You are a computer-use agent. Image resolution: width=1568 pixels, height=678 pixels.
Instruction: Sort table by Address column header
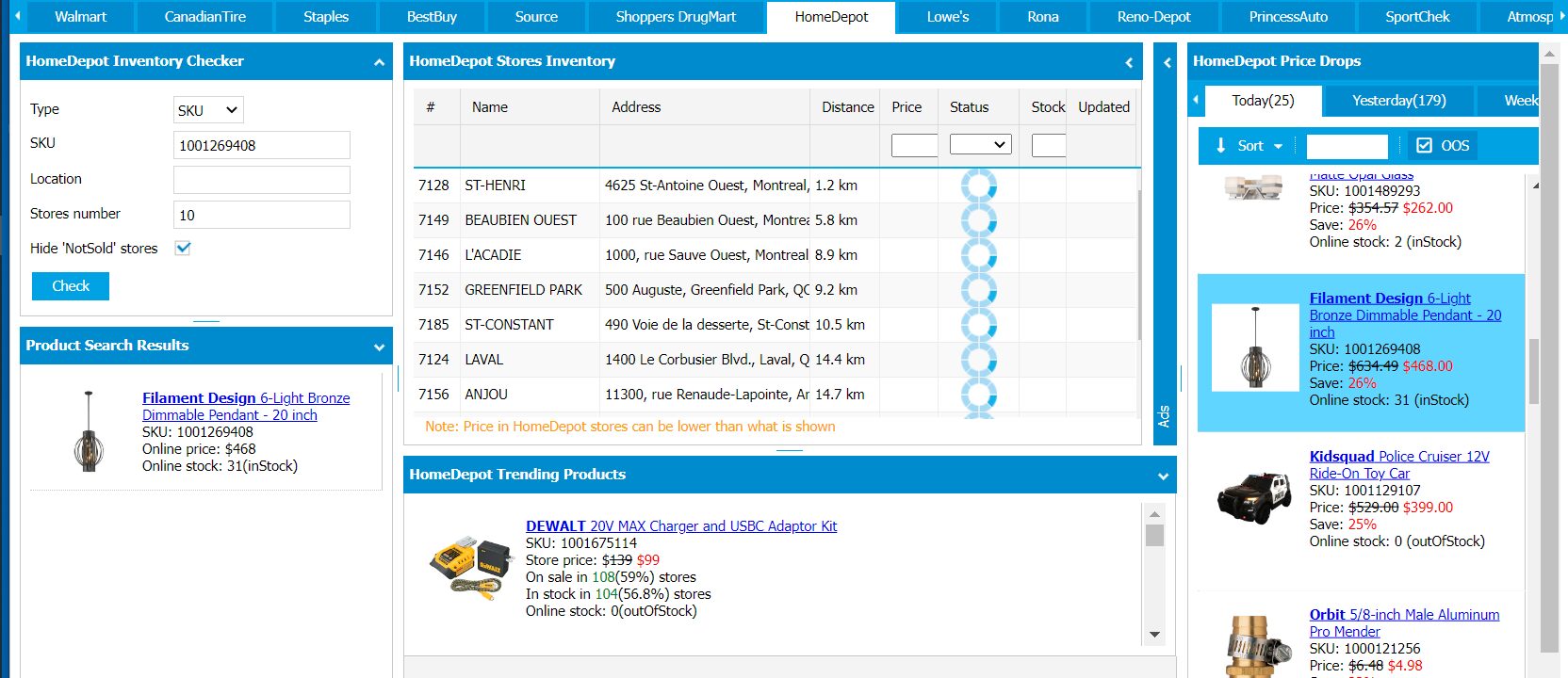(x=705, y=107)
